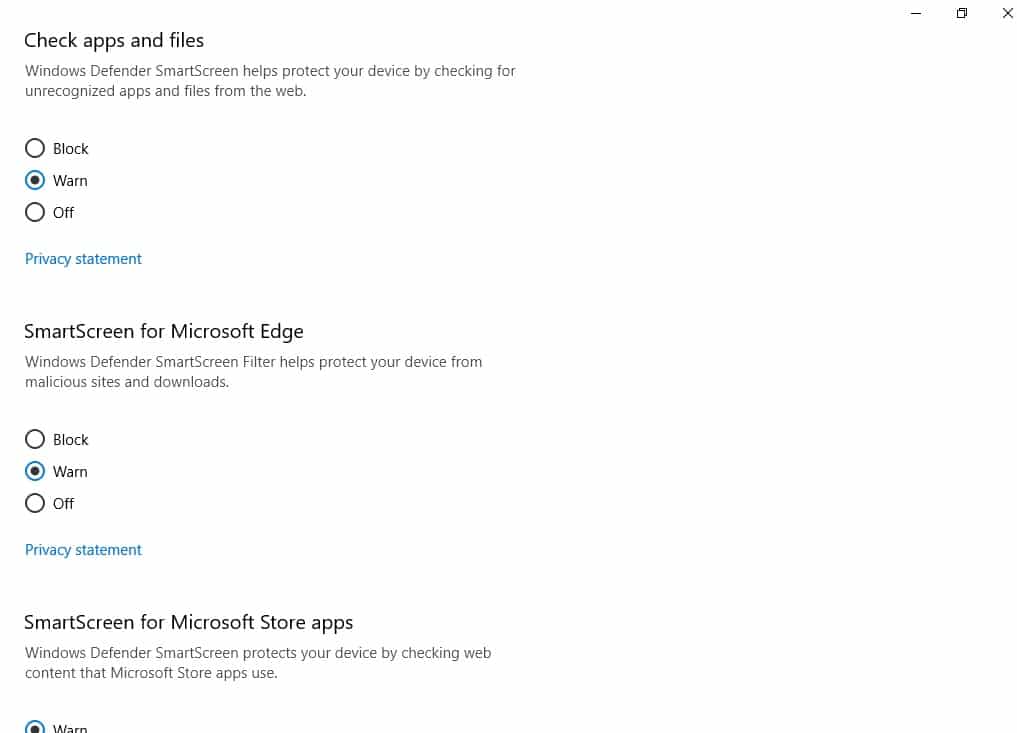
Task: Click the description text about unrecognized apps and files
Action: point(270,81)
